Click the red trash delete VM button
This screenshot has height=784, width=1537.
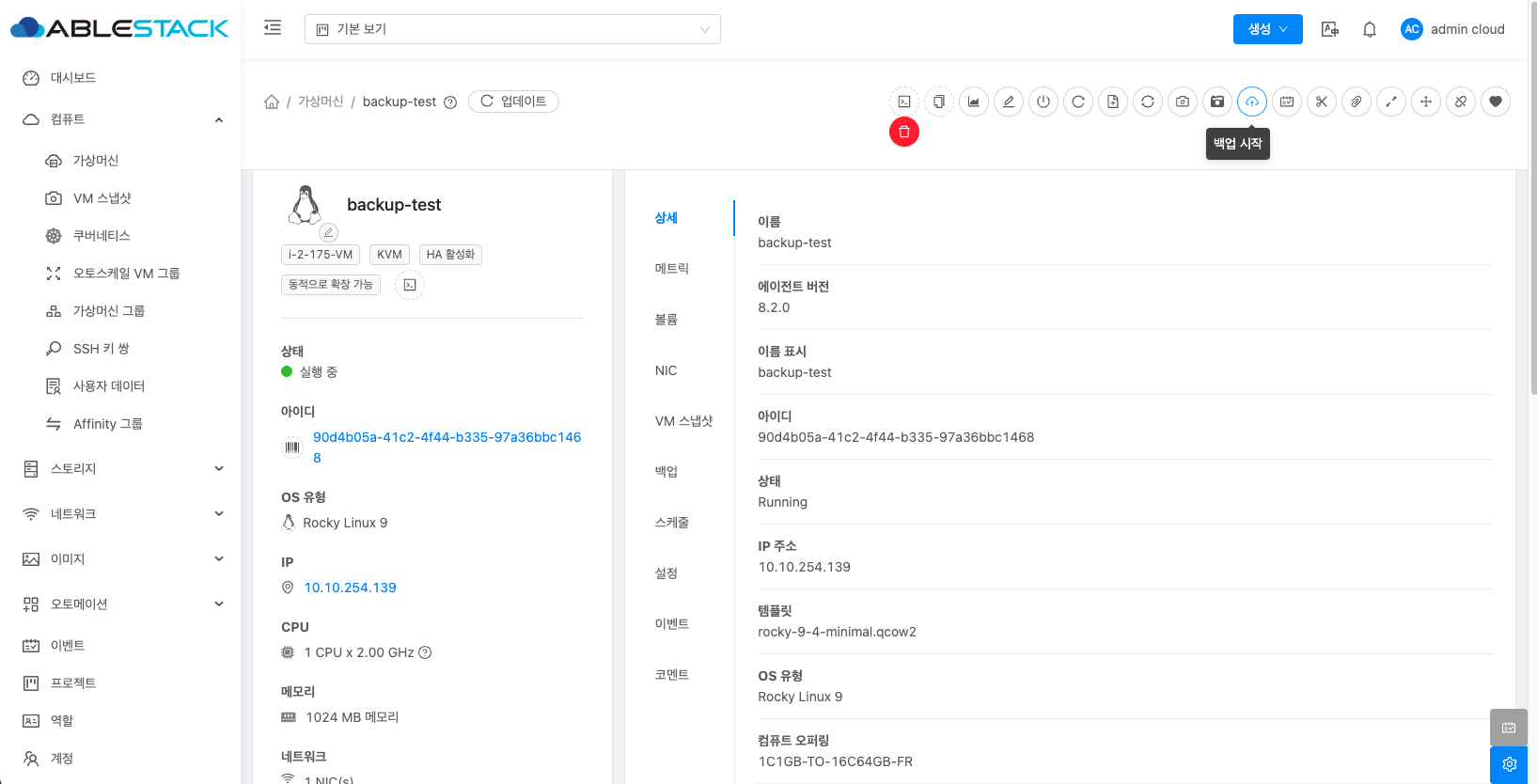tap(903, 132)
